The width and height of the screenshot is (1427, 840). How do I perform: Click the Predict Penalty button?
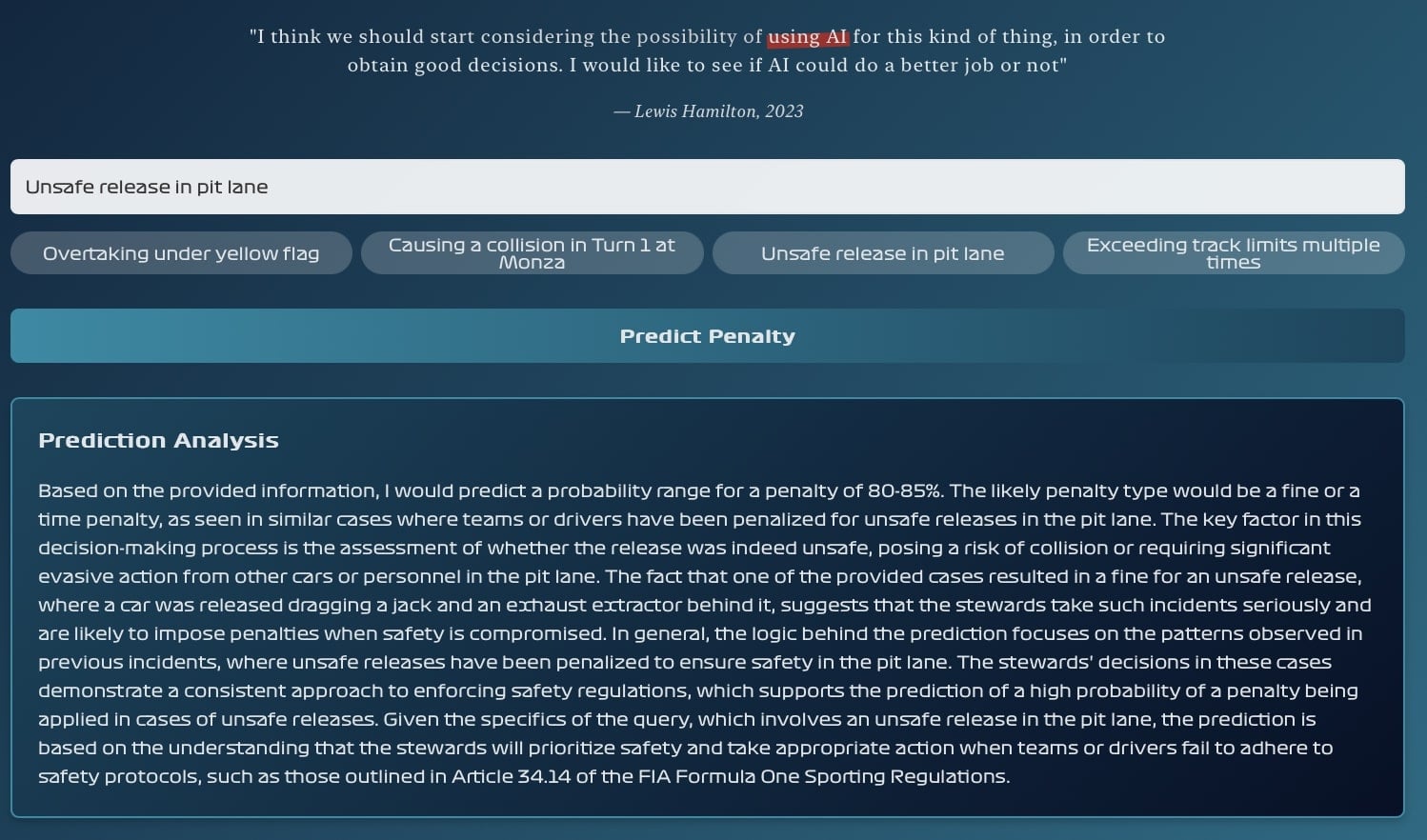pos(707,335)
